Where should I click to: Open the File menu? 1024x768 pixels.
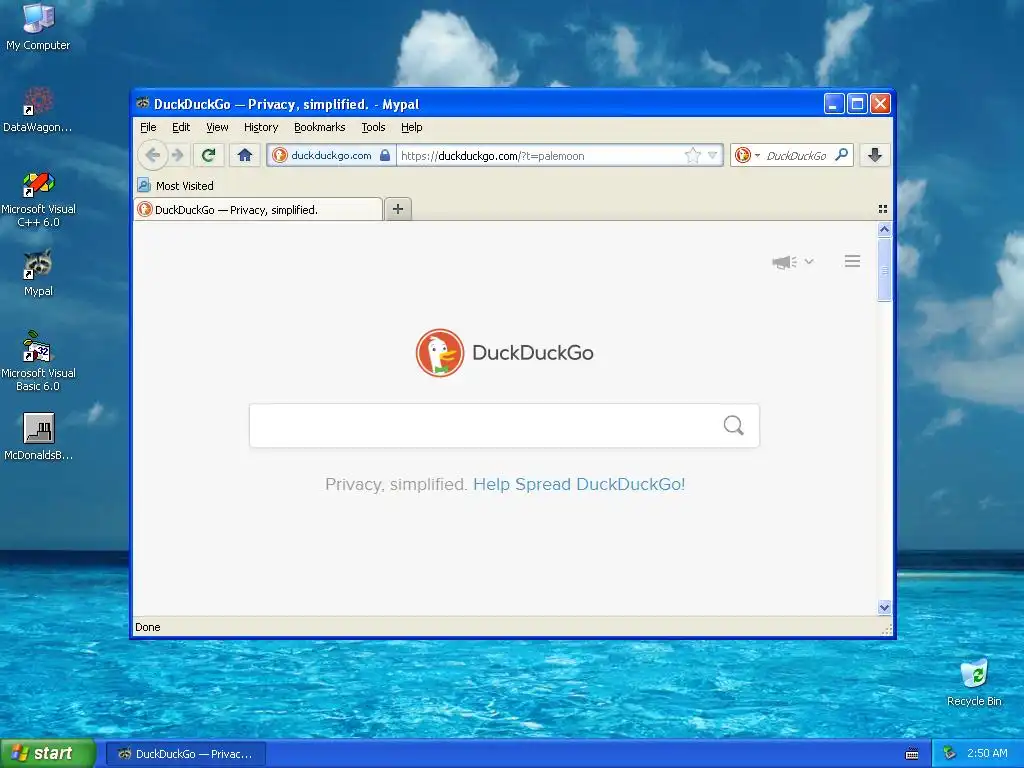pyautogui.click(x=148, y=127)
